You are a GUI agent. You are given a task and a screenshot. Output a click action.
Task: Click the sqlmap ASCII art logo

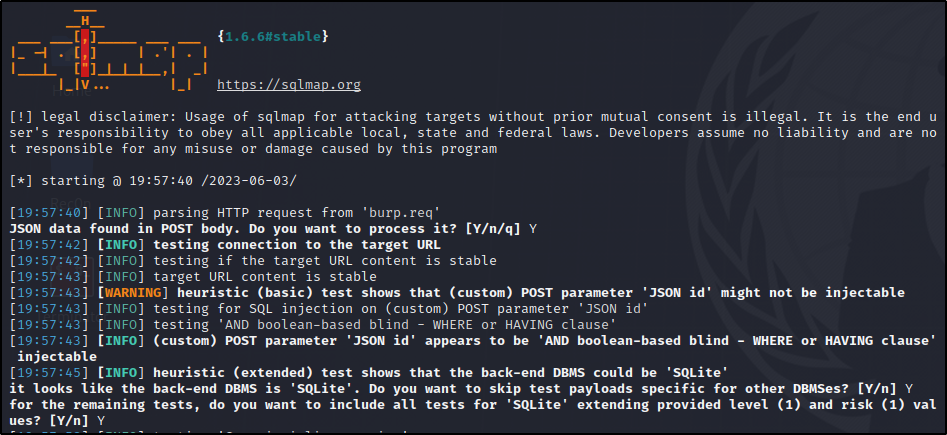pyautogui.click(x=111, y=51)
